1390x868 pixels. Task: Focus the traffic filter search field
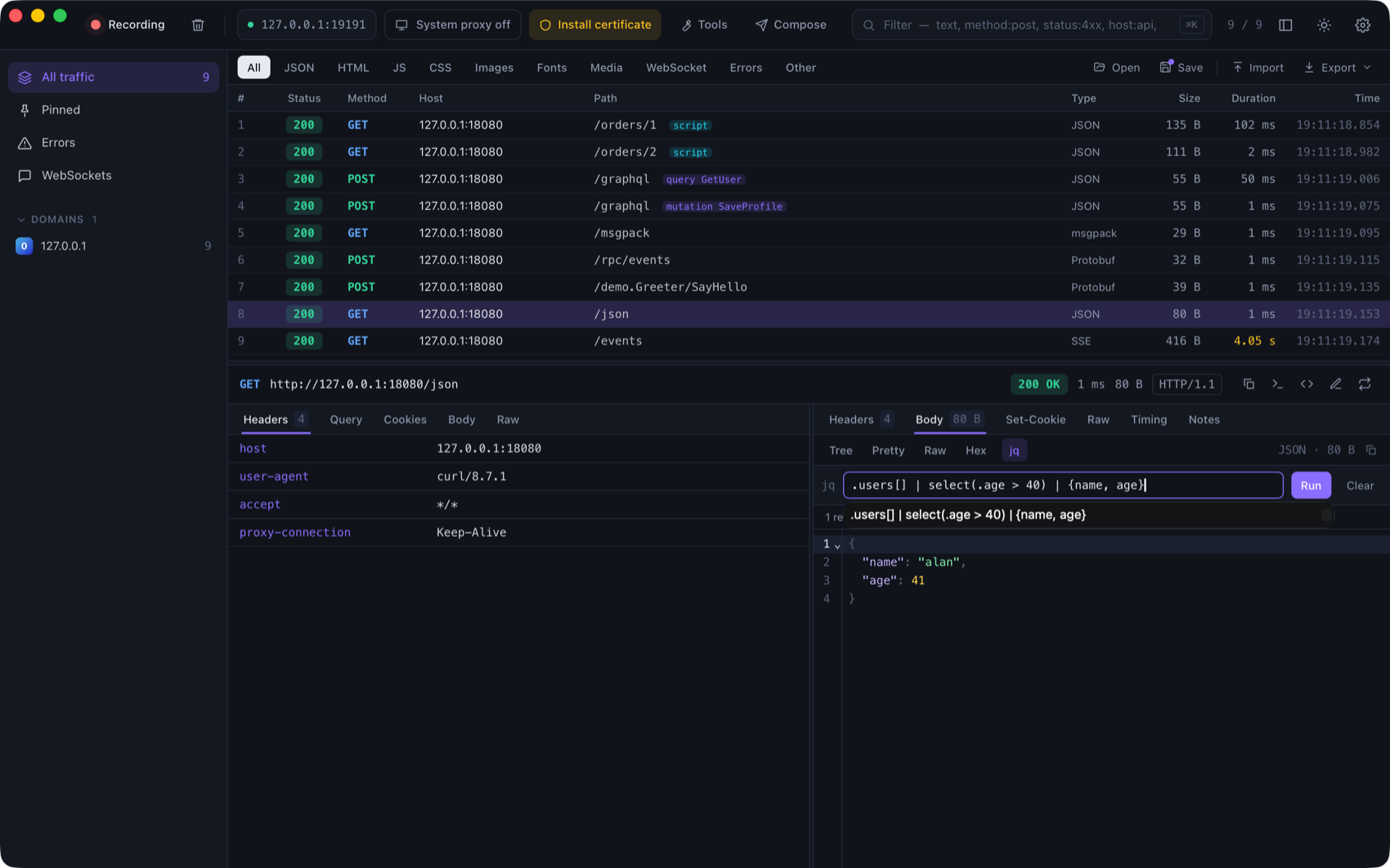(x=1032, y=25)
